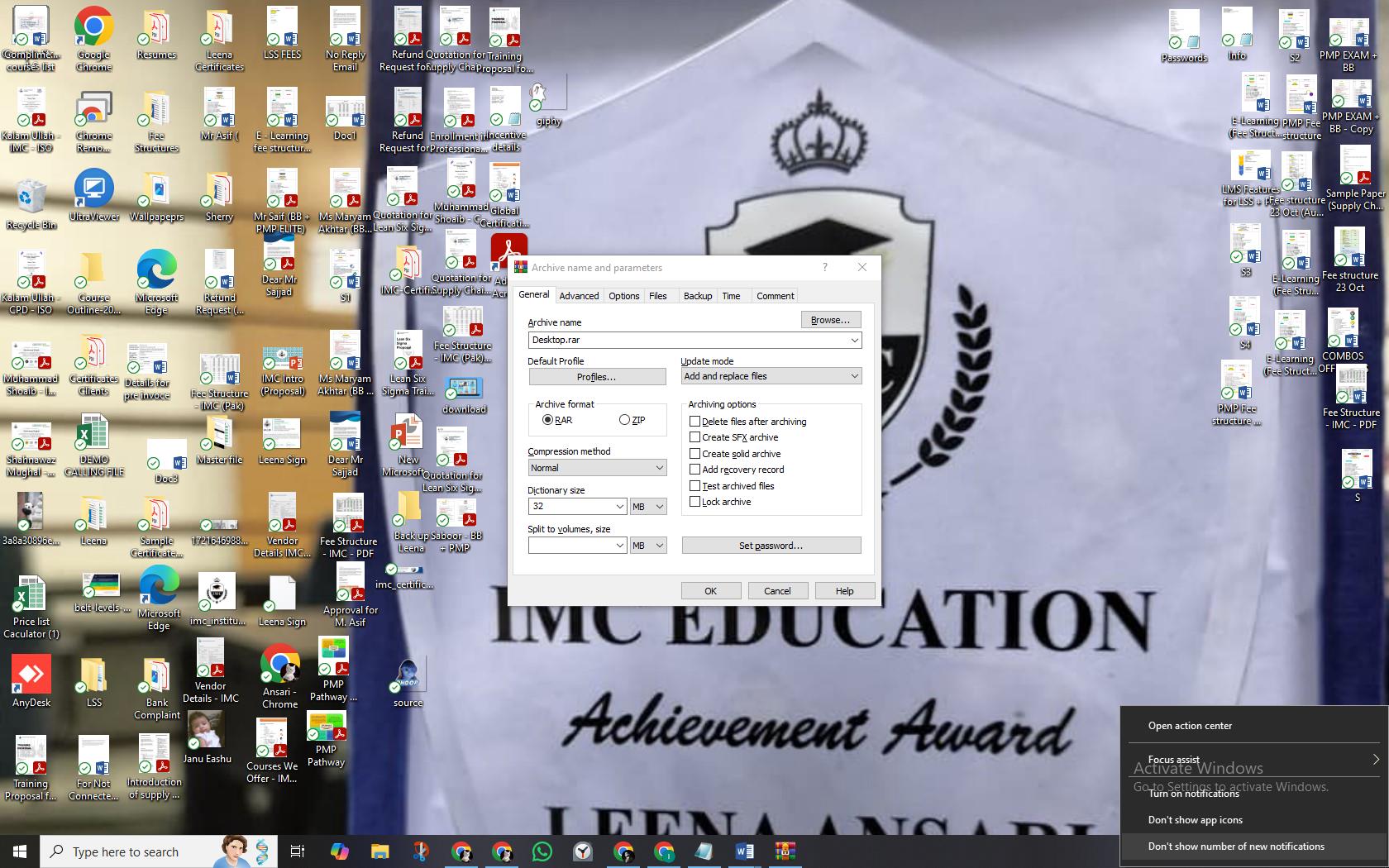Click the Desktop.rar archive name field
1389x868 pixels.
pos(688,340)
